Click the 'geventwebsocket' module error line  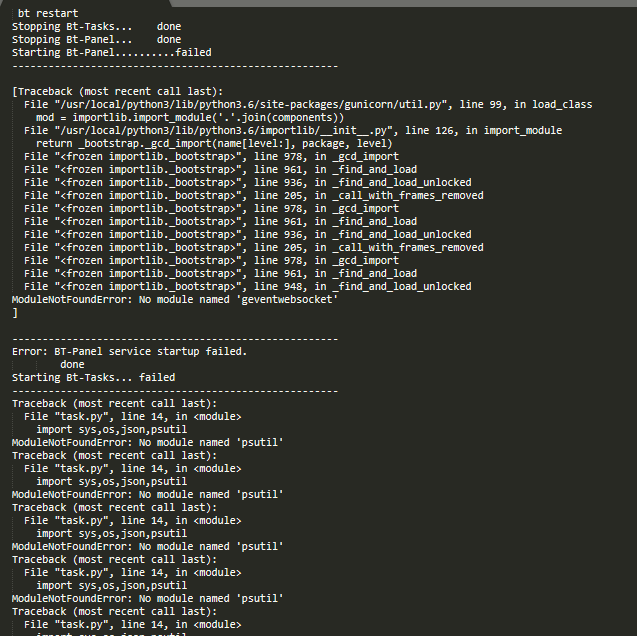175,299
